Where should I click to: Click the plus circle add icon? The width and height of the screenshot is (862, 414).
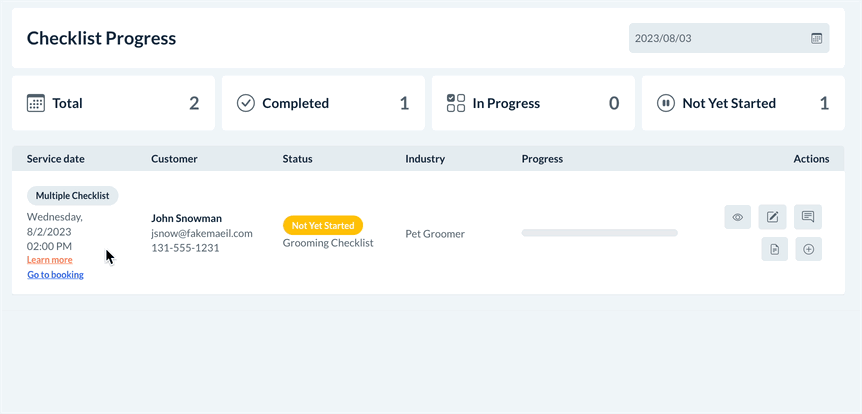[809, 249]
